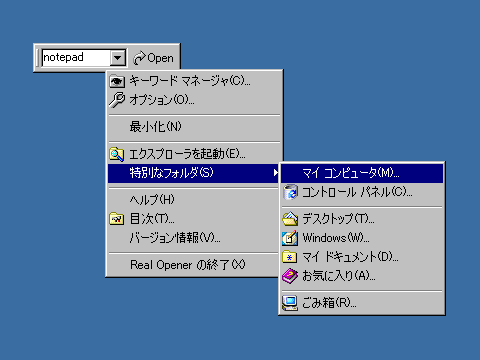
Task: Click the desktop folder icon
Action: click(x=290, y=219)
